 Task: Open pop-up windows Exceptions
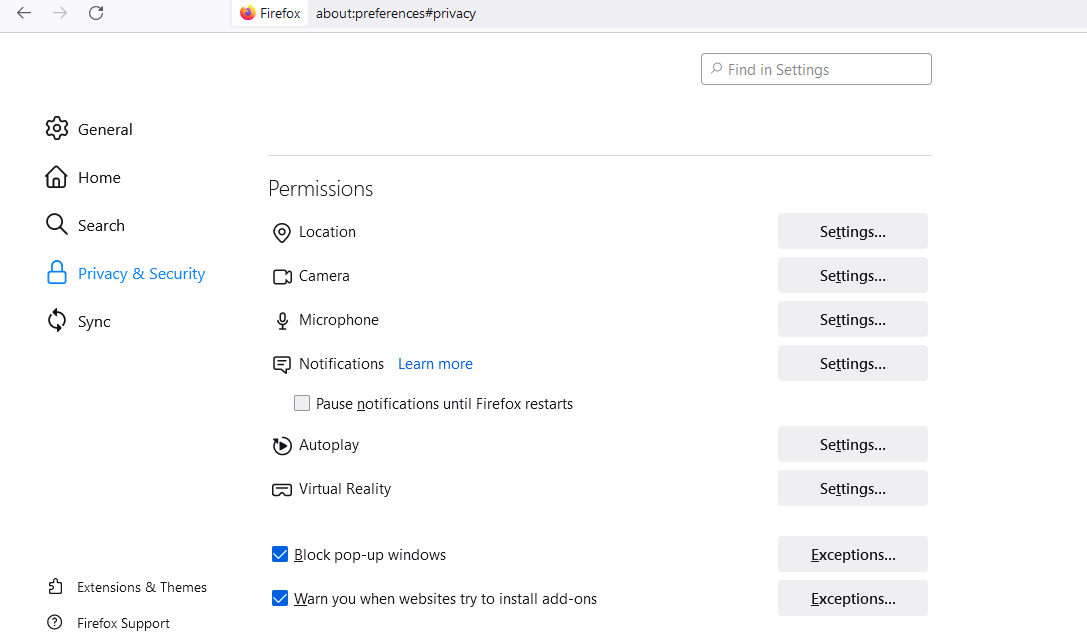point(852,554)
